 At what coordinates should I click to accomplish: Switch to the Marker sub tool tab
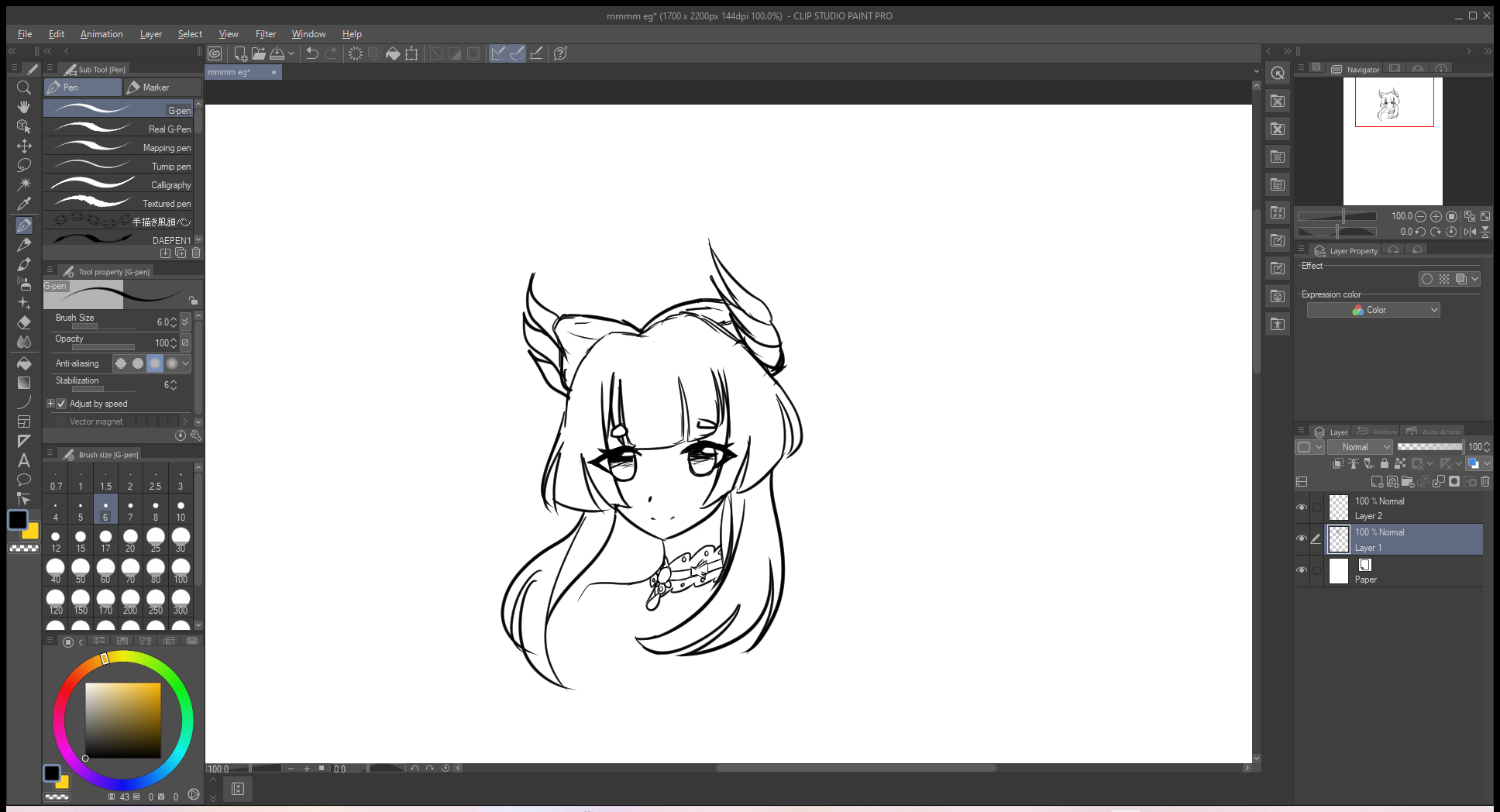coord(163,88)
